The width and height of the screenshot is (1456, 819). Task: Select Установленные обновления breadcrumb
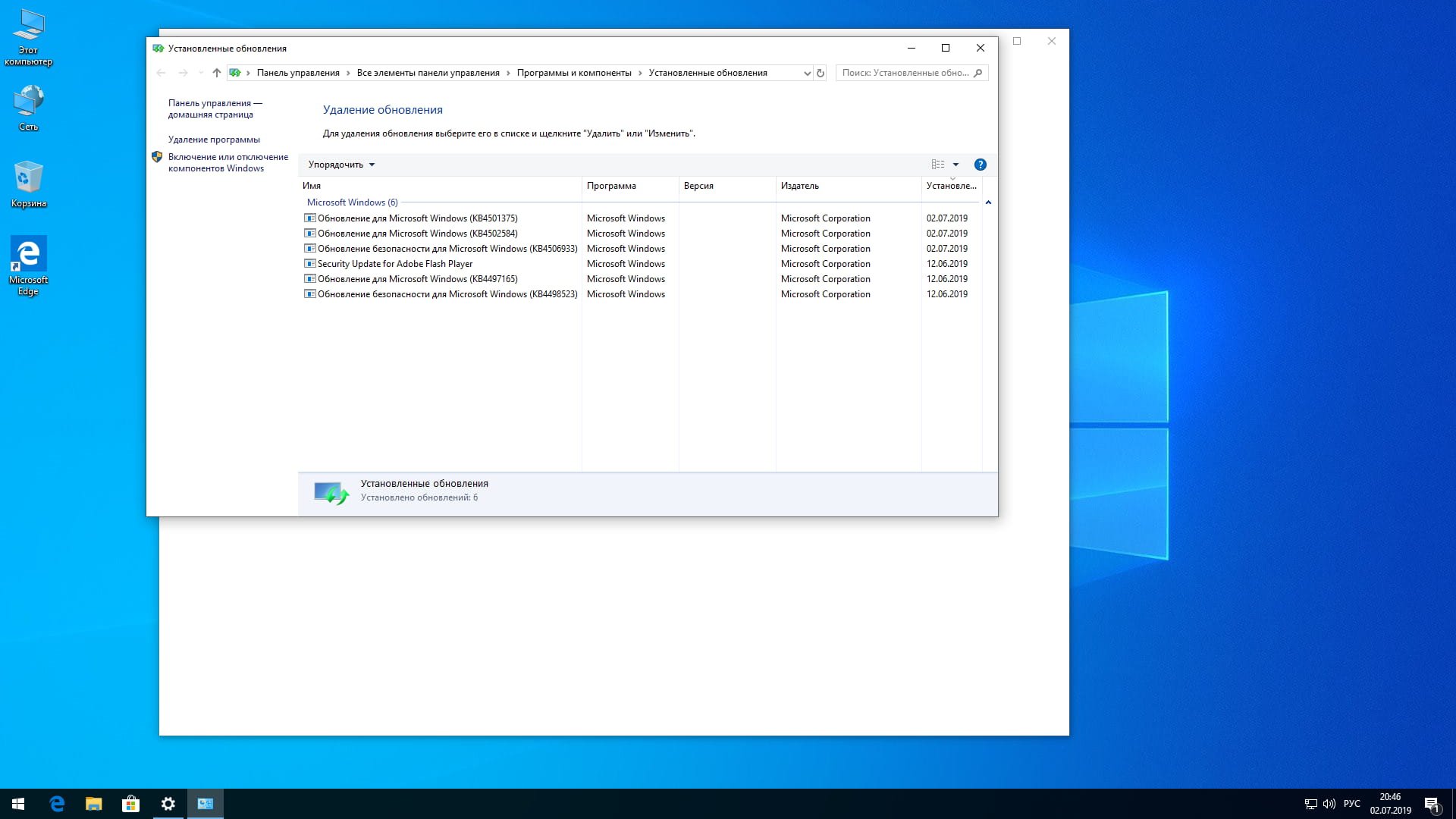pyautogui.click(x=708, y=73)
